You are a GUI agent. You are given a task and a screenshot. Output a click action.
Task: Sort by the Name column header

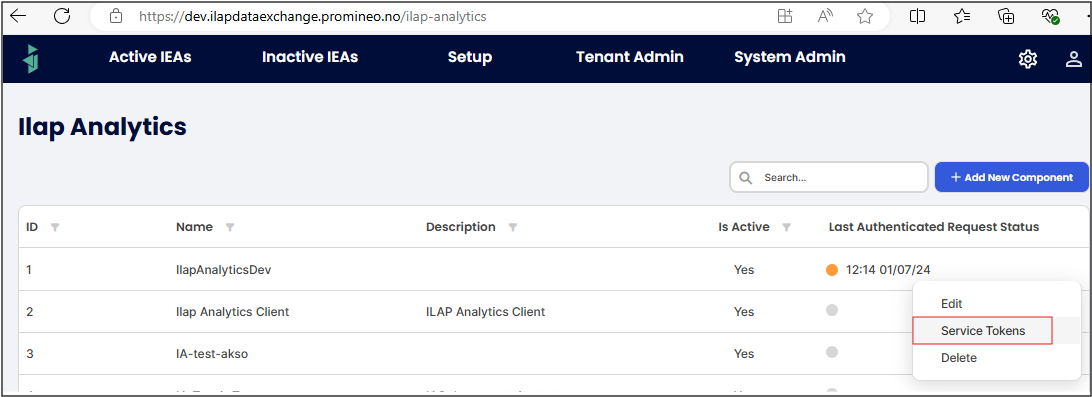click(194, 227)
